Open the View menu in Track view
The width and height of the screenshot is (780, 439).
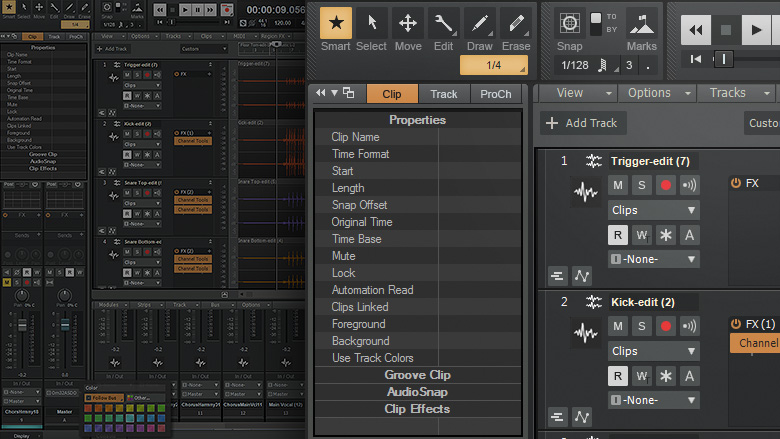[x=578, y=93]
